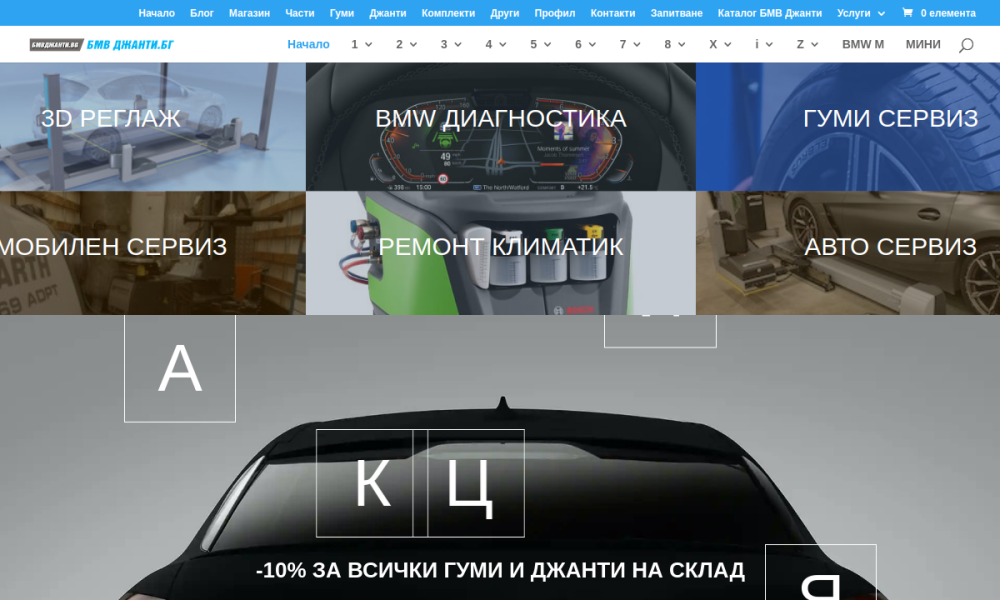Click the boxed letter Ц
1000x600 pixels.
tap(469, 483)
